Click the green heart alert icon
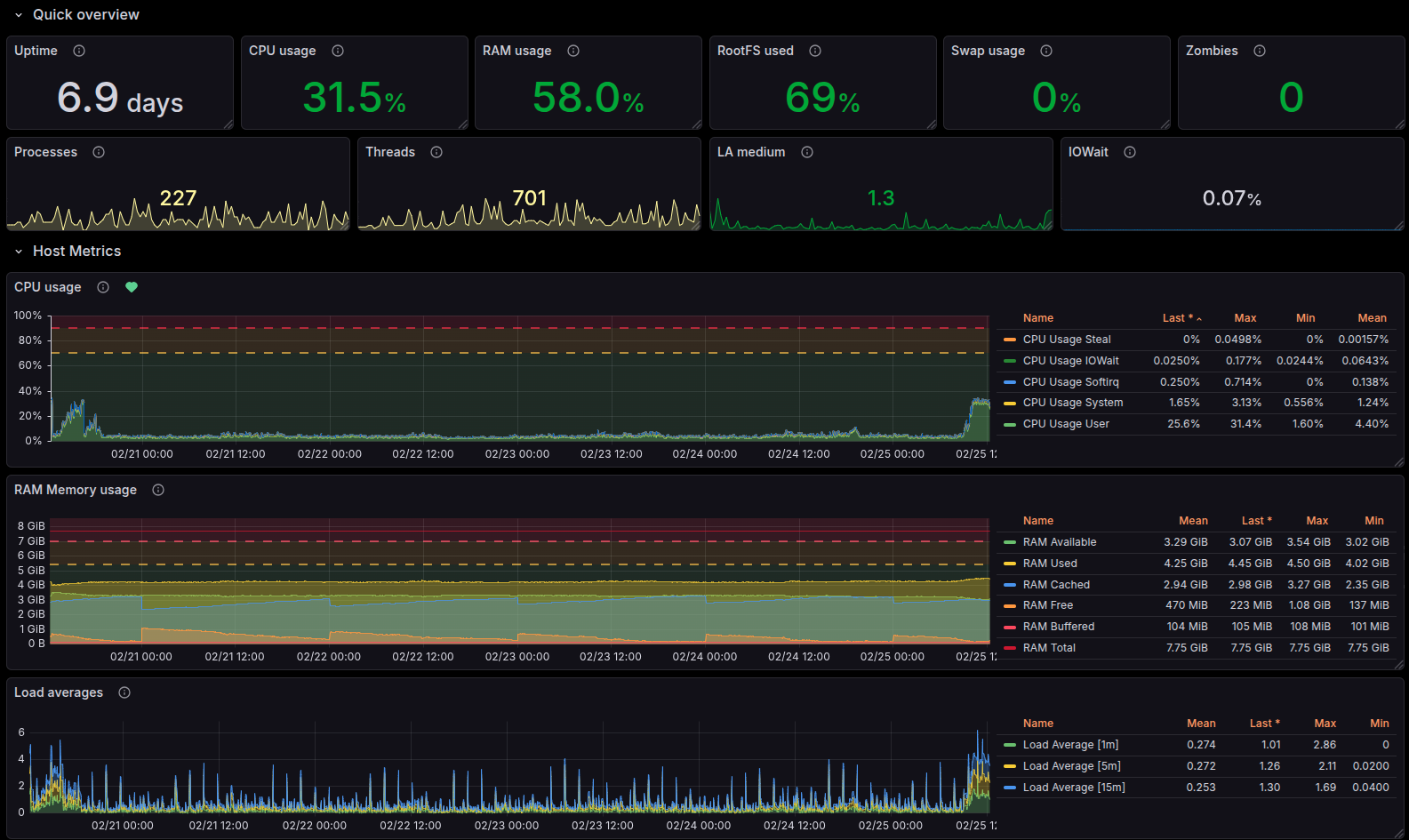Viewport: 1409px width, 840px height. (132, 287)
